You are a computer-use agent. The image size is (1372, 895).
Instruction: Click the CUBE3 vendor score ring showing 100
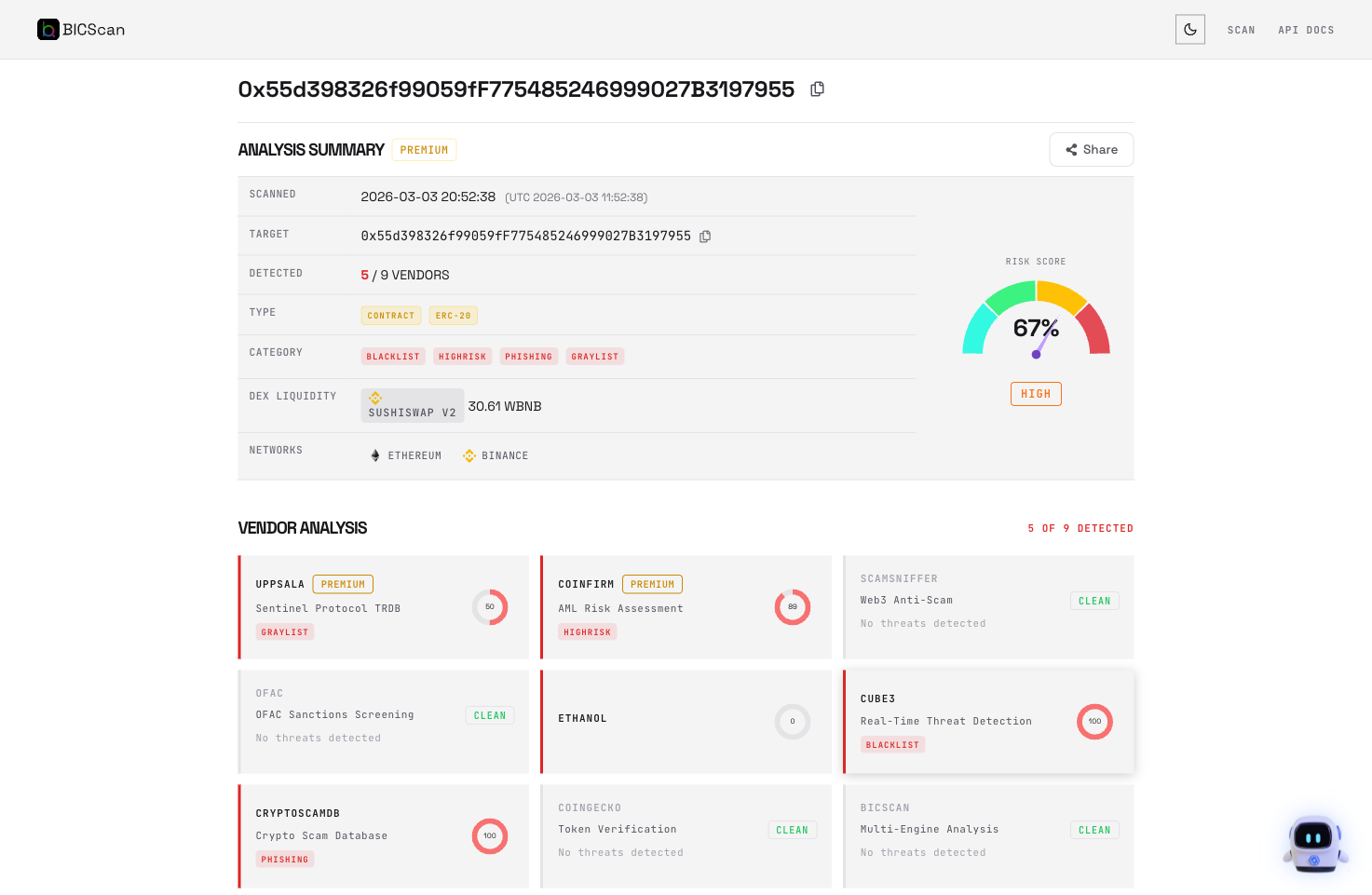1094,721
